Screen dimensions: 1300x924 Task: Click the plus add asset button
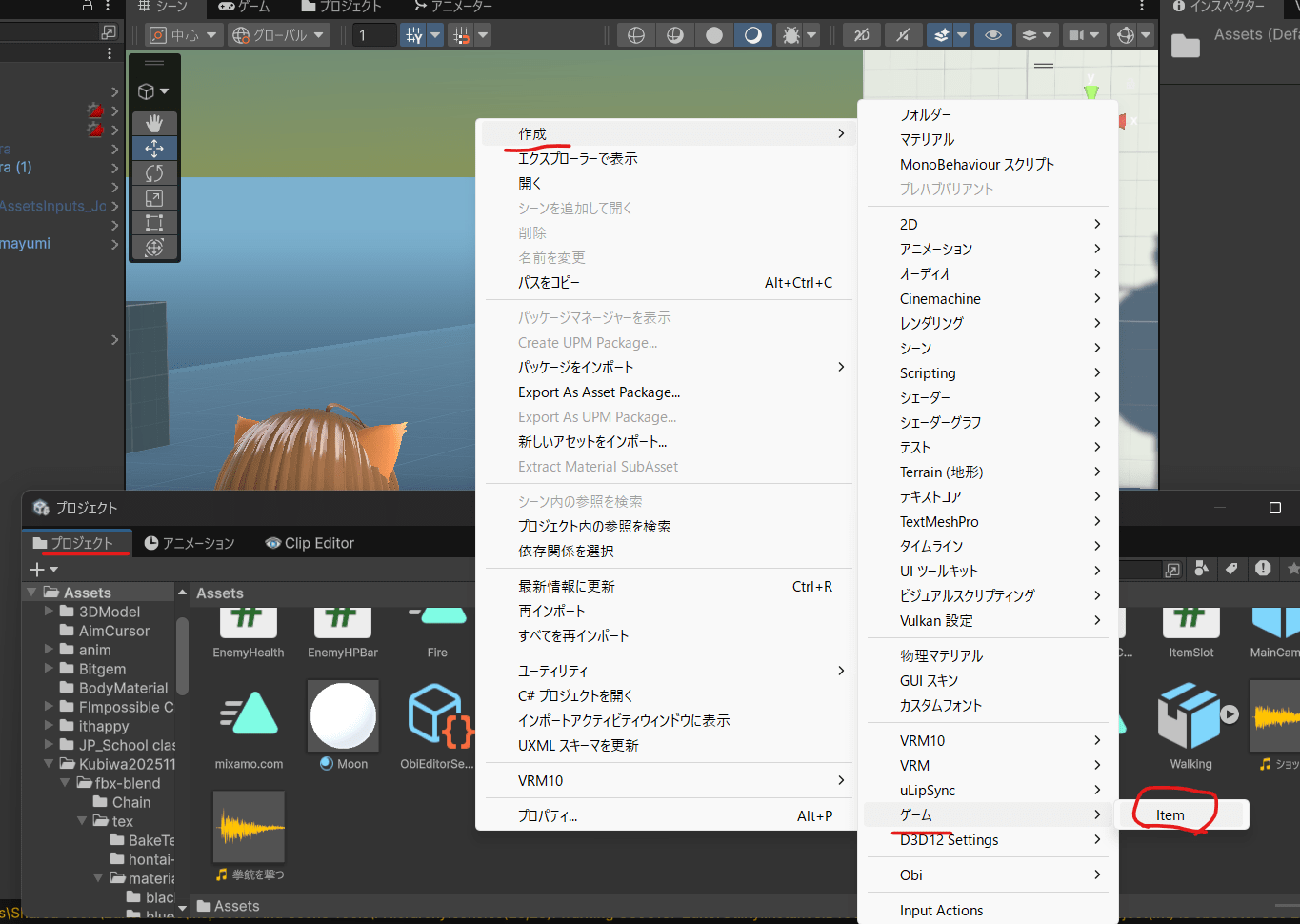pyautogui.click(x=43, y=570)
